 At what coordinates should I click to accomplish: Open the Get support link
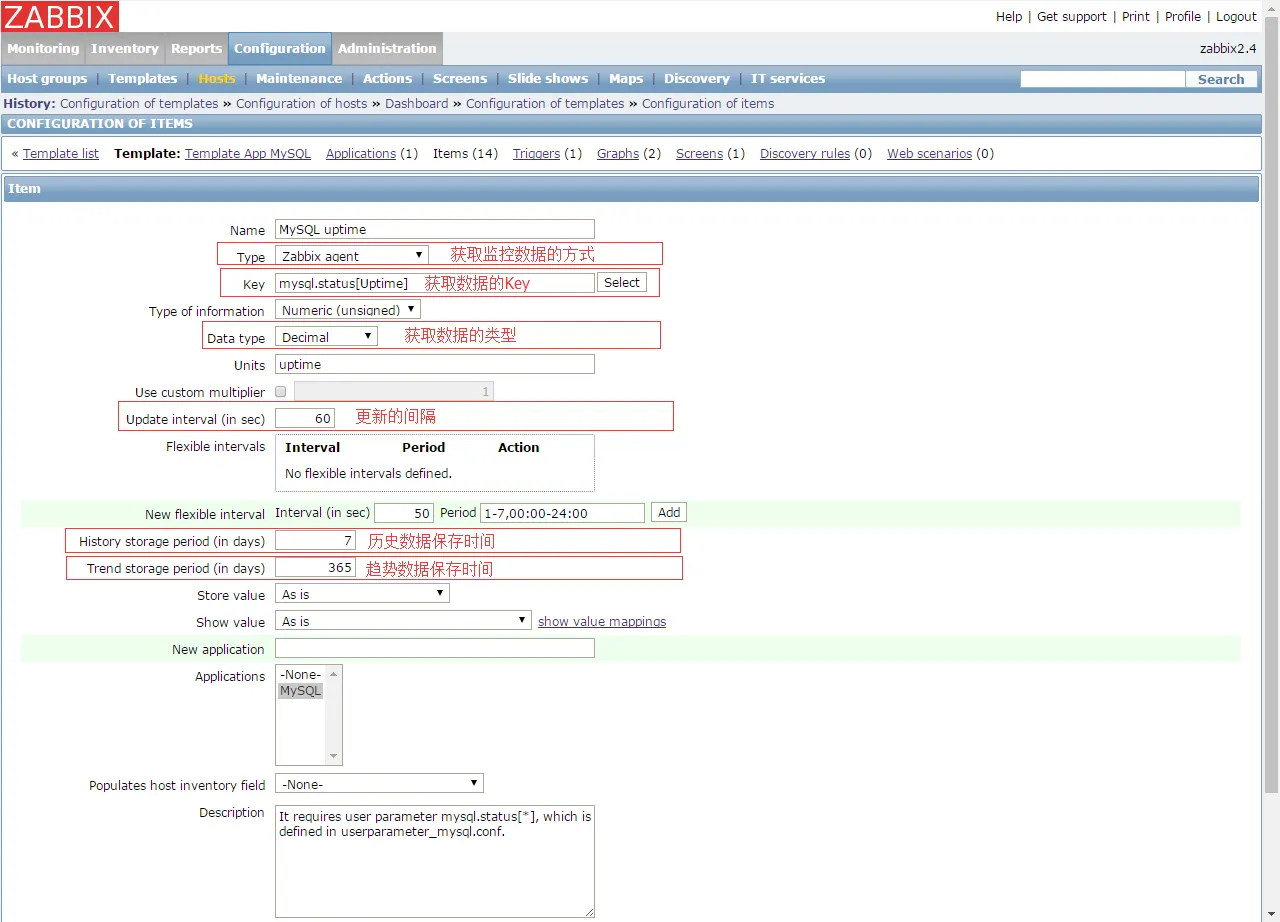(x=1072, y=16)
